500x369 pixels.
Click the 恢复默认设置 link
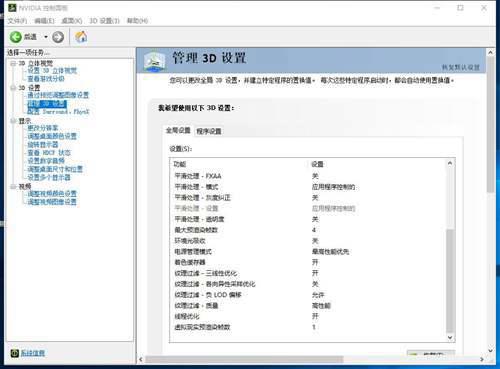click(461, 68)
